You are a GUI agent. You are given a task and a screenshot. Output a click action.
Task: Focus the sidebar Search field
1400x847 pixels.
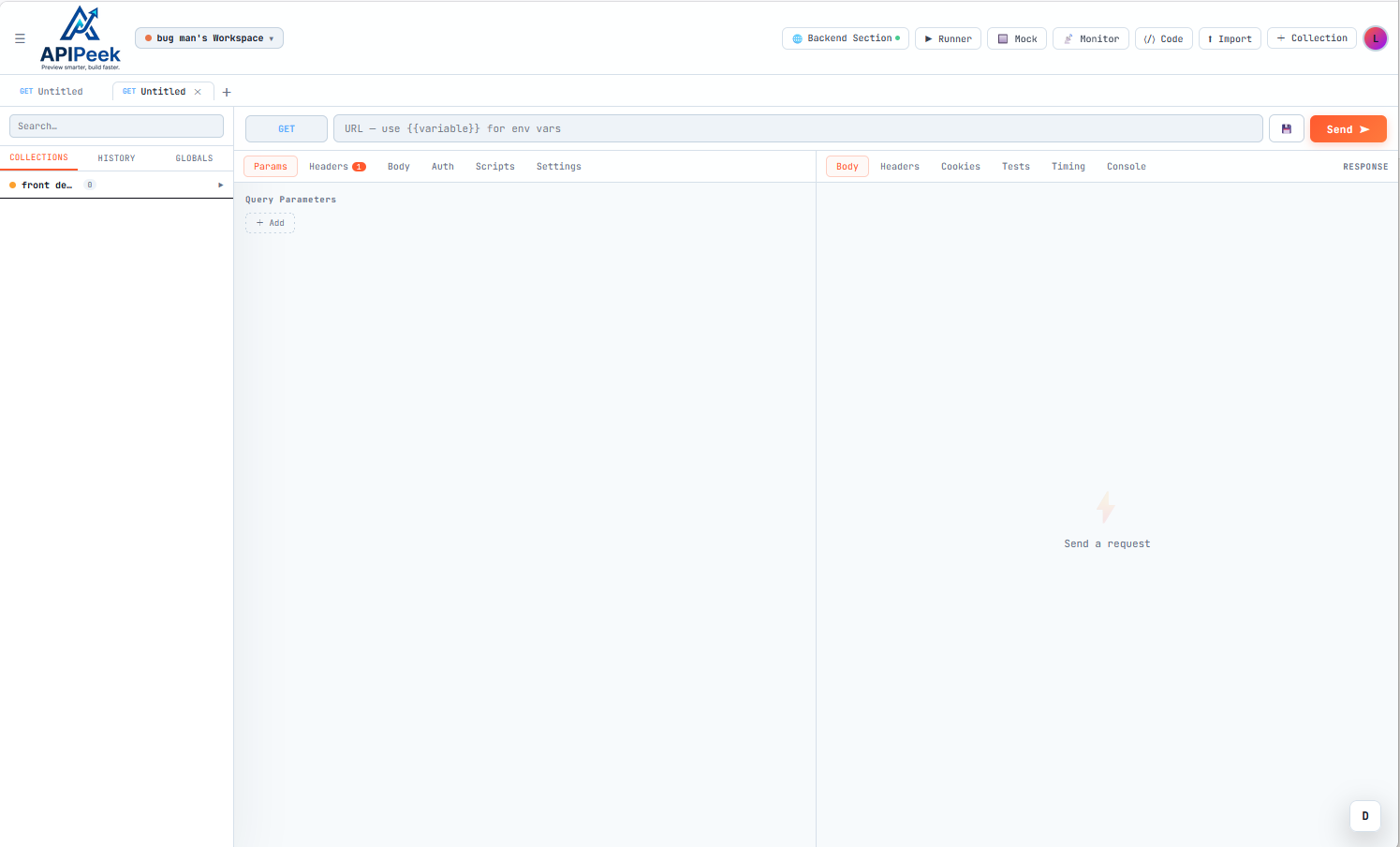point(116,126)
